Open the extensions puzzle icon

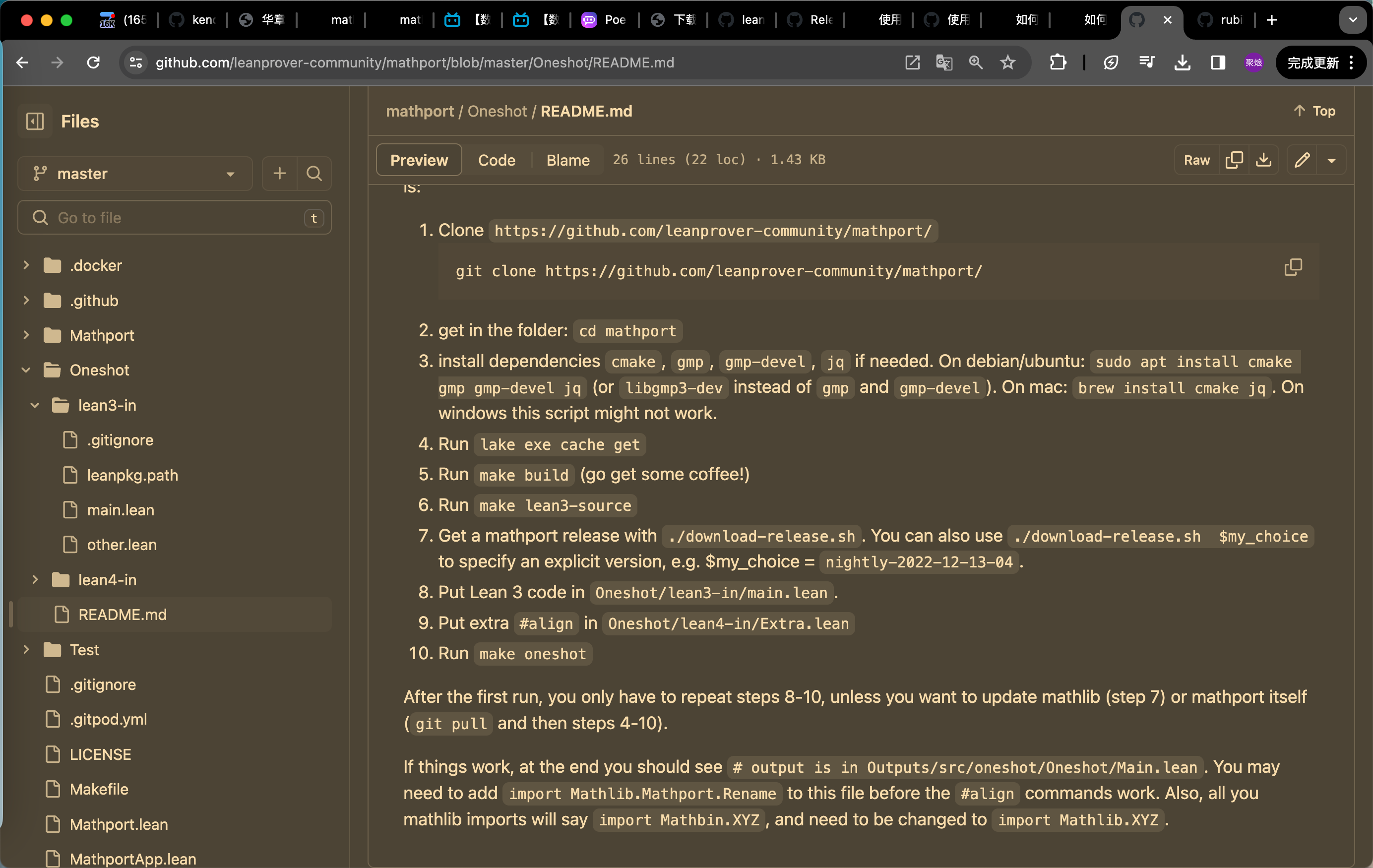[x=1058, y=62]
